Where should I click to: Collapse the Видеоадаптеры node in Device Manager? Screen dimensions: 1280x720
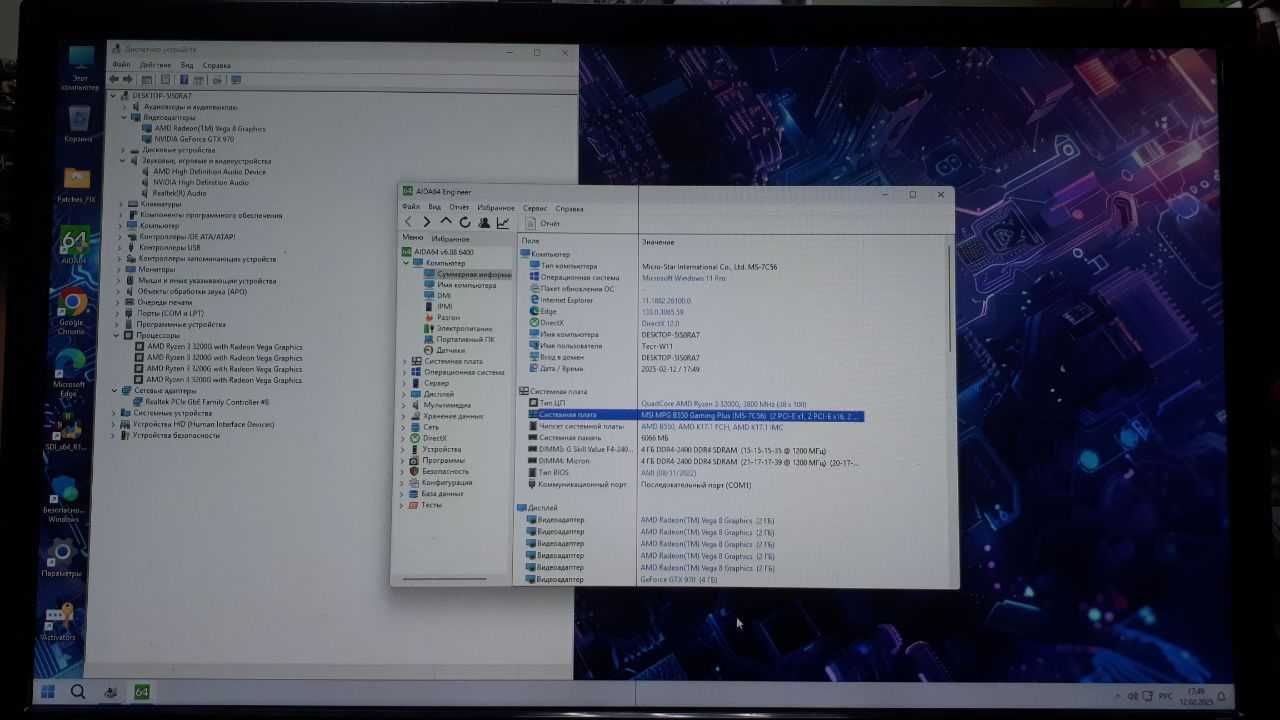click(125, 117)
